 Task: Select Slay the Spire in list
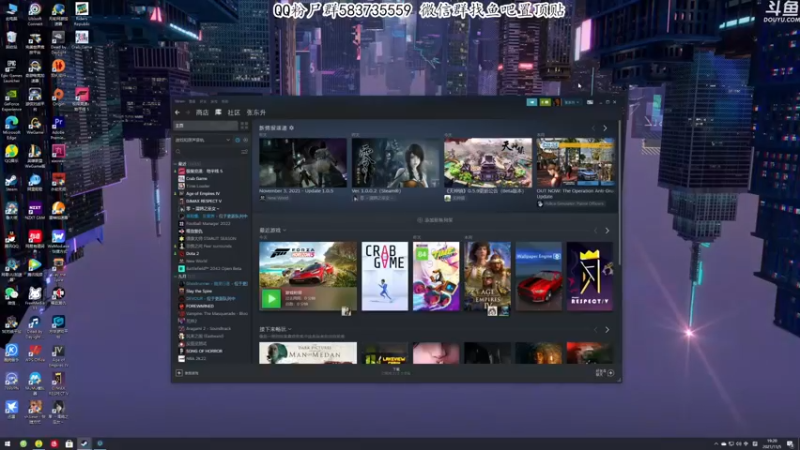point(198,291)
